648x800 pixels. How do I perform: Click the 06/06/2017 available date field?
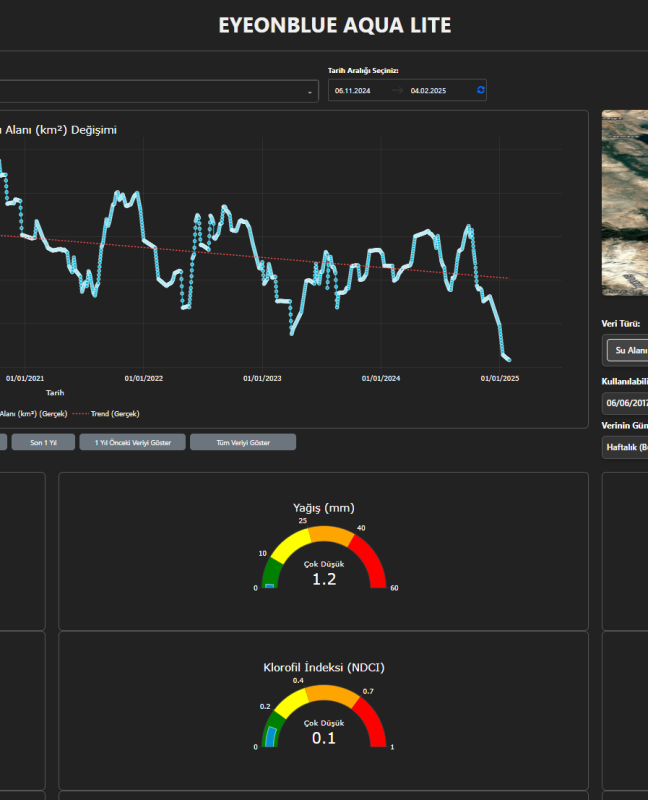pos(626,403)
